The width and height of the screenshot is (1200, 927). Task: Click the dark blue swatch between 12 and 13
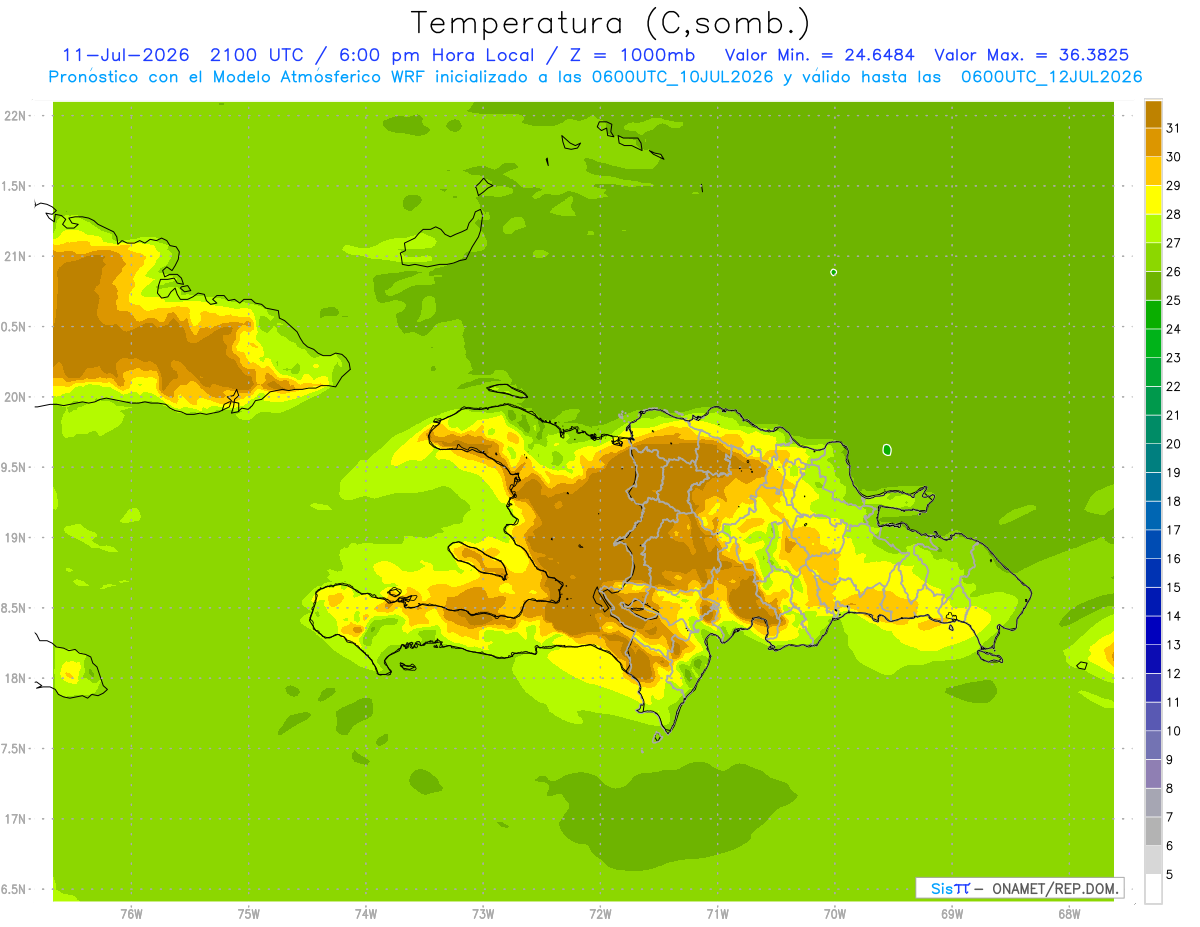1153,658
